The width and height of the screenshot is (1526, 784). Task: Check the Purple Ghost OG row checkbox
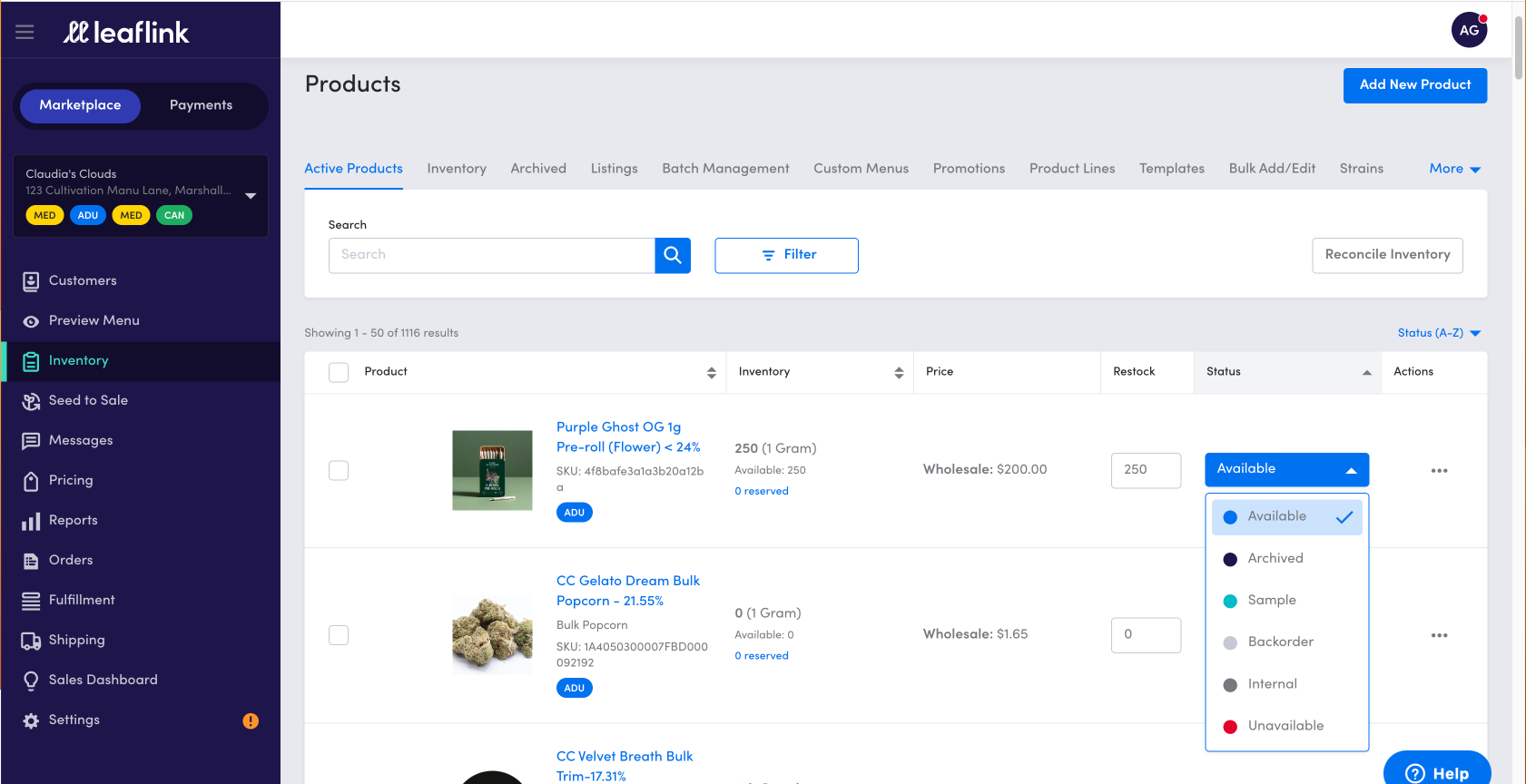[x=339, y=470]
